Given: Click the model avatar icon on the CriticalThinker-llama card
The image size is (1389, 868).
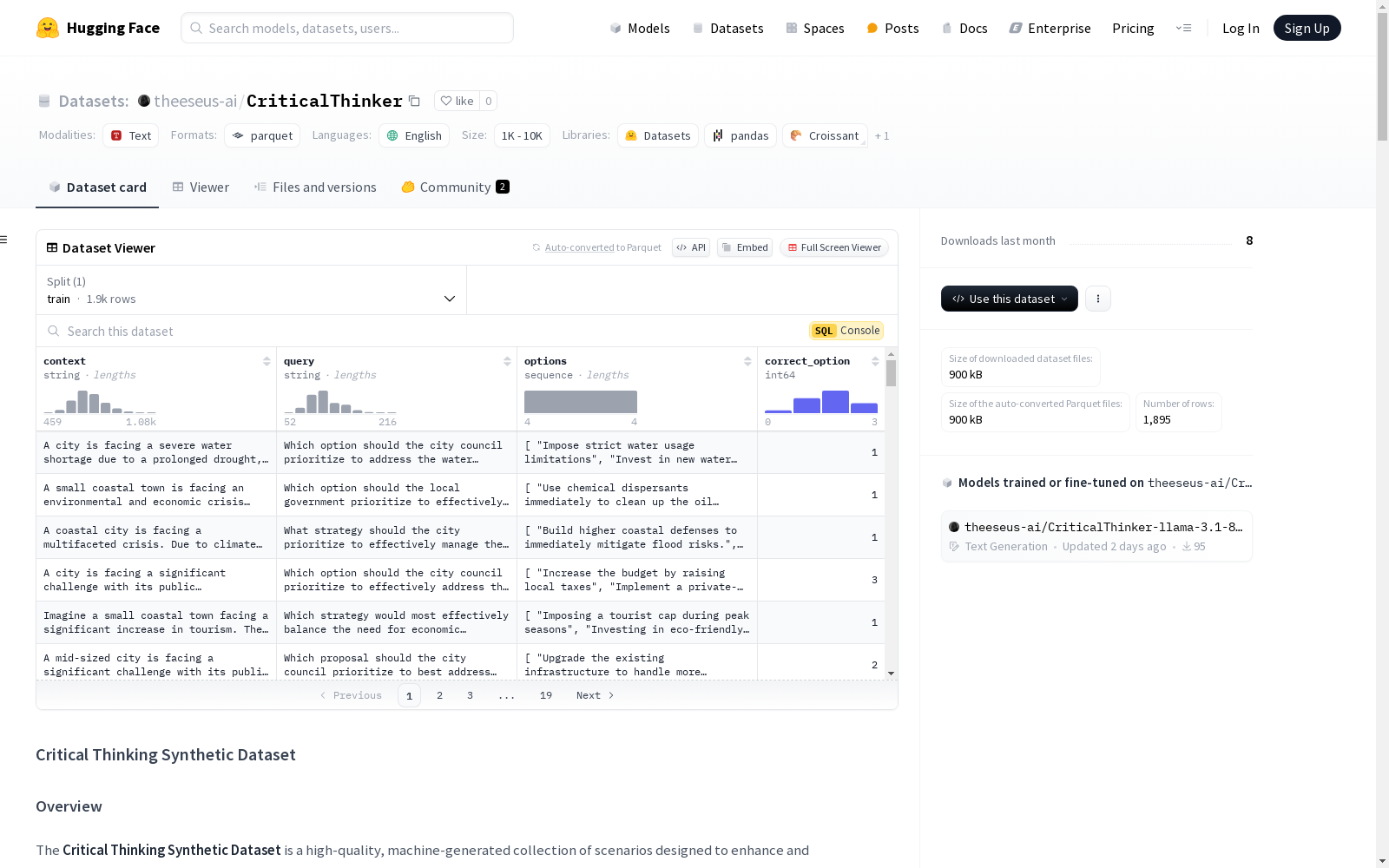Looking at the screenshot, I should (x=954, y=527).
